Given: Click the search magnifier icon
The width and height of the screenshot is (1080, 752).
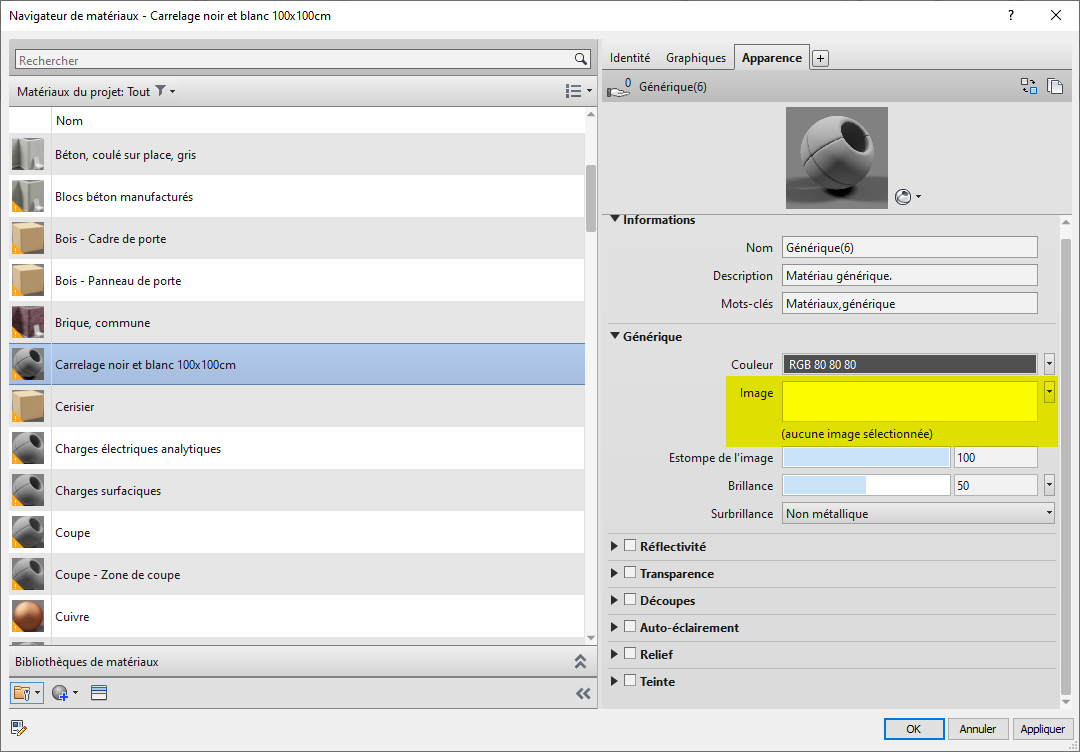Looking at the screenshot, I should click(580, 60).
